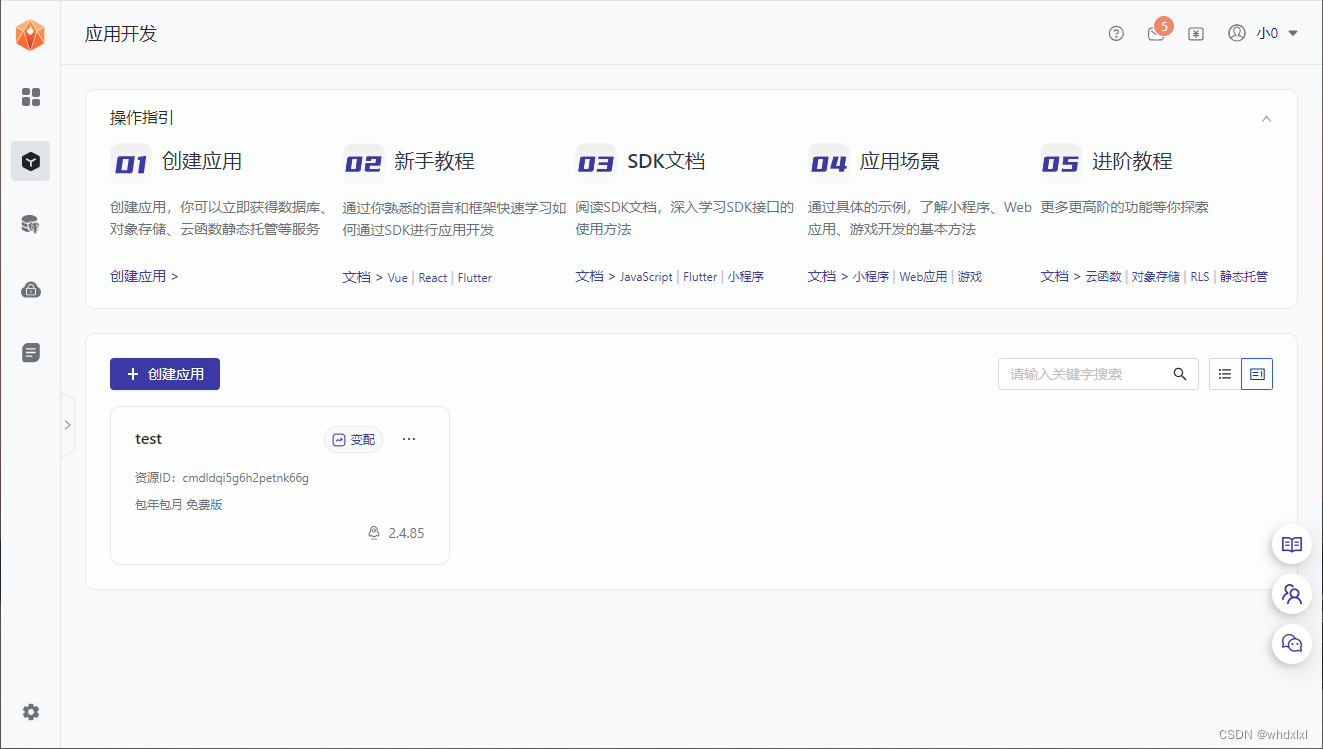Select the database storage icon in sidebar

point(30,225)
